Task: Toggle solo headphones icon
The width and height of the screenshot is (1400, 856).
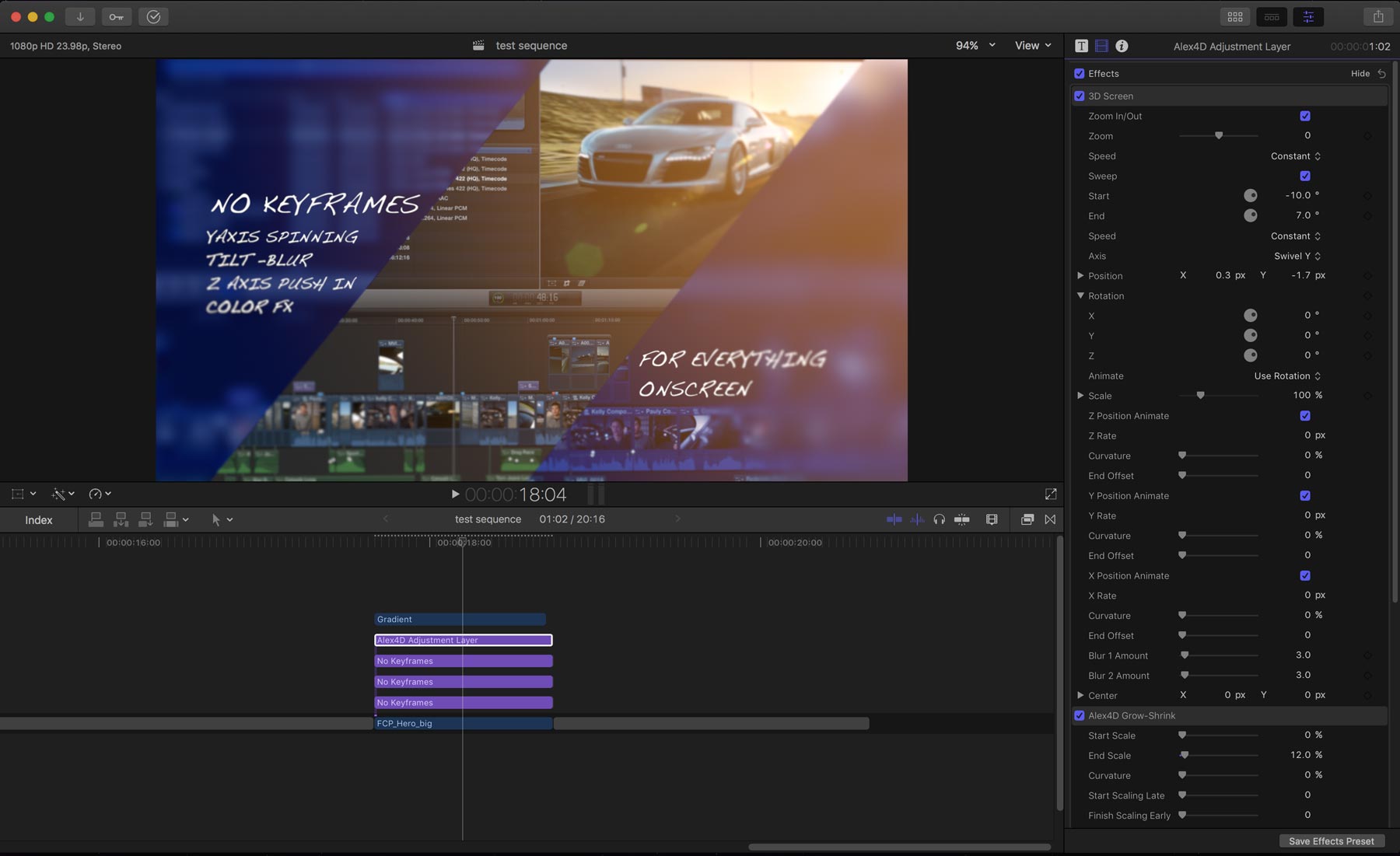Action: [x=939, y=519]
